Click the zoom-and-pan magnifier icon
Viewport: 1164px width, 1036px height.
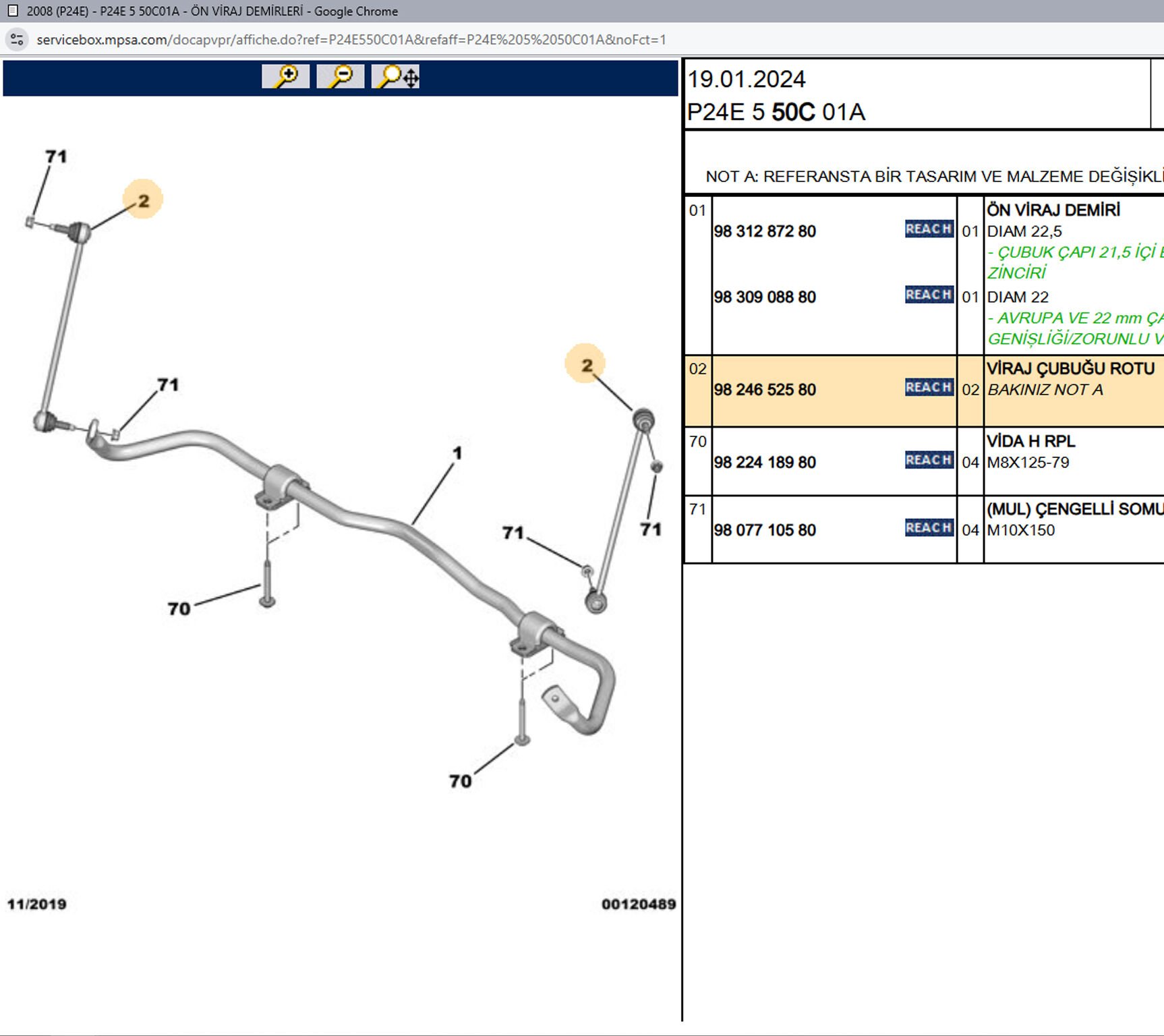[396, 76]
